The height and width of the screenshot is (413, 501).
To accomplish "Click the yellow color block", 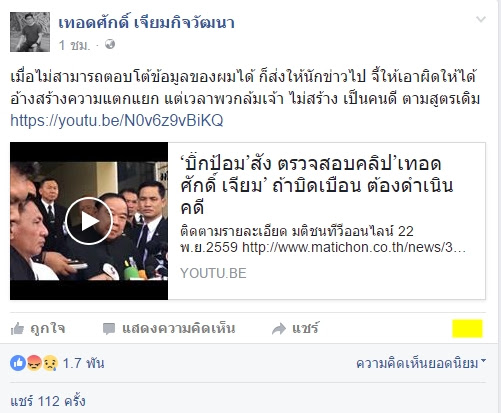I will (x=467, y=329).
